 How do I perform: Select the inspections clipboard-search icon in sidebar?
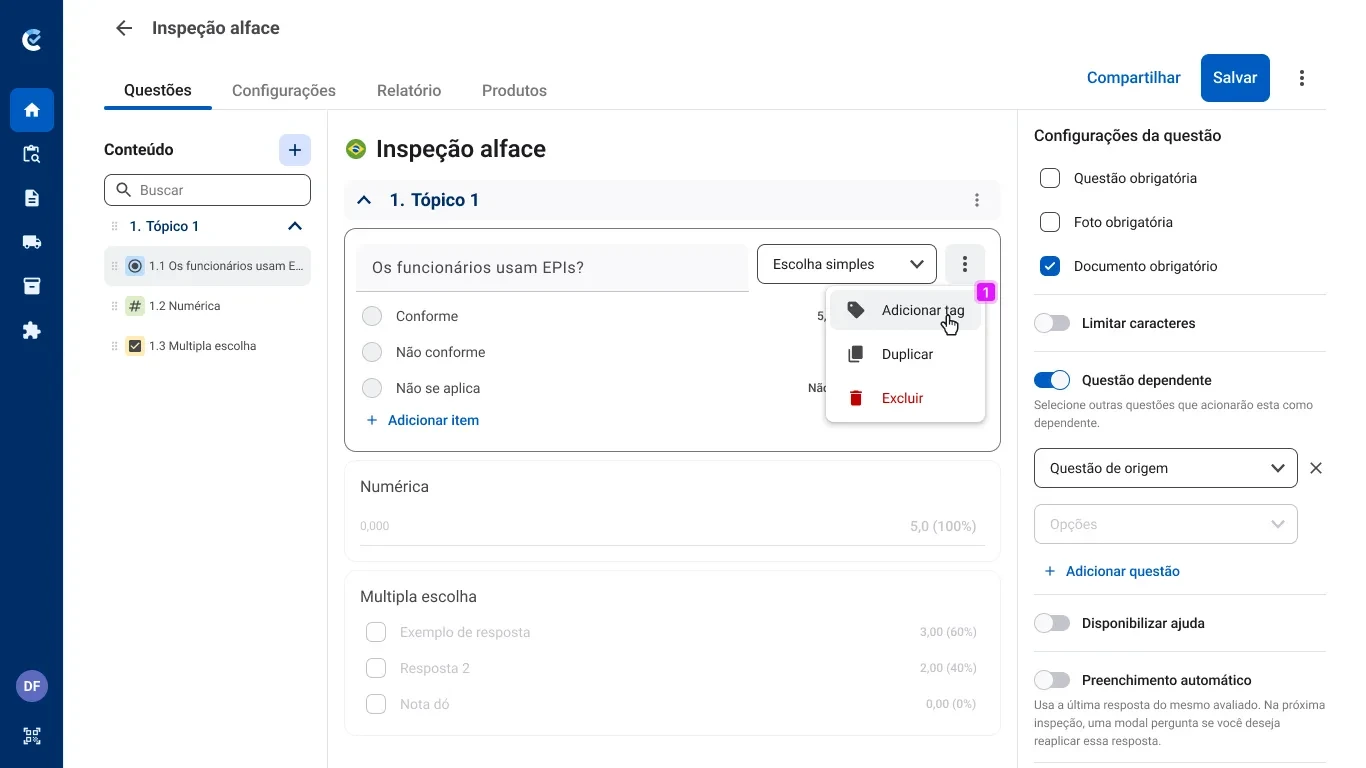click(32, 154)
